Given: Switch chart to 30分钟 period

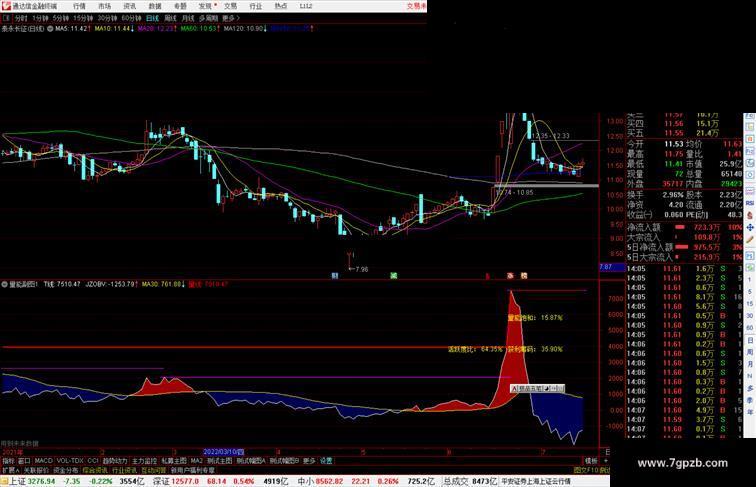Looking at the screenshot, I should (x=107, y=18).
